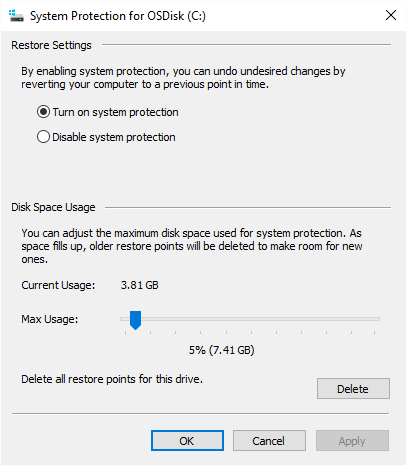407x466 pixels.
Task: Click the greyed-out Apply button
Action: [x=352, y=441]
